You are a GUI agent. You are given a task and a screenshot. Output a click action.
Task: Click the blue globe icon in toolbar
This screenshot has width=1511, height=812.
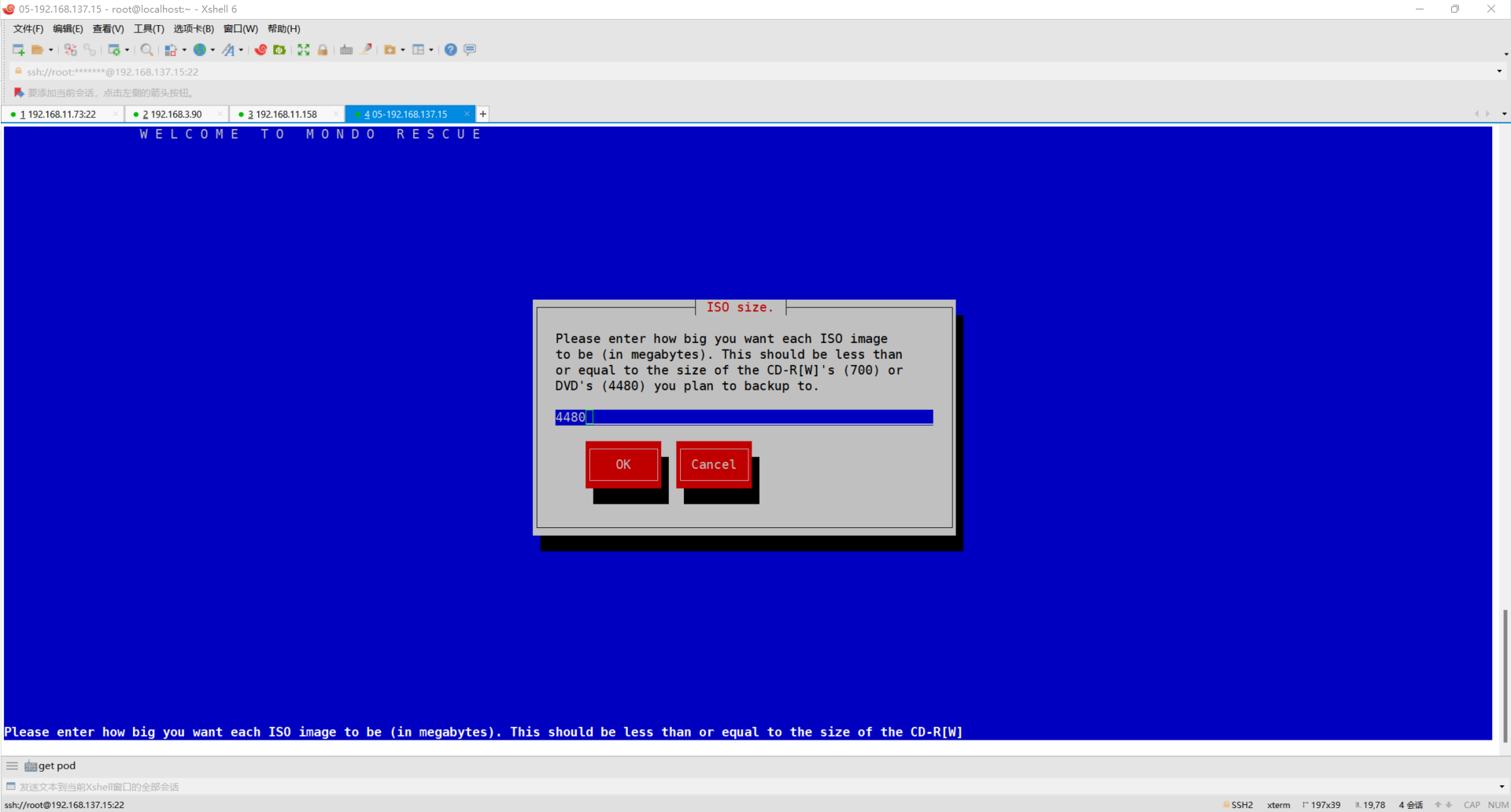click(x=200, y=50)
